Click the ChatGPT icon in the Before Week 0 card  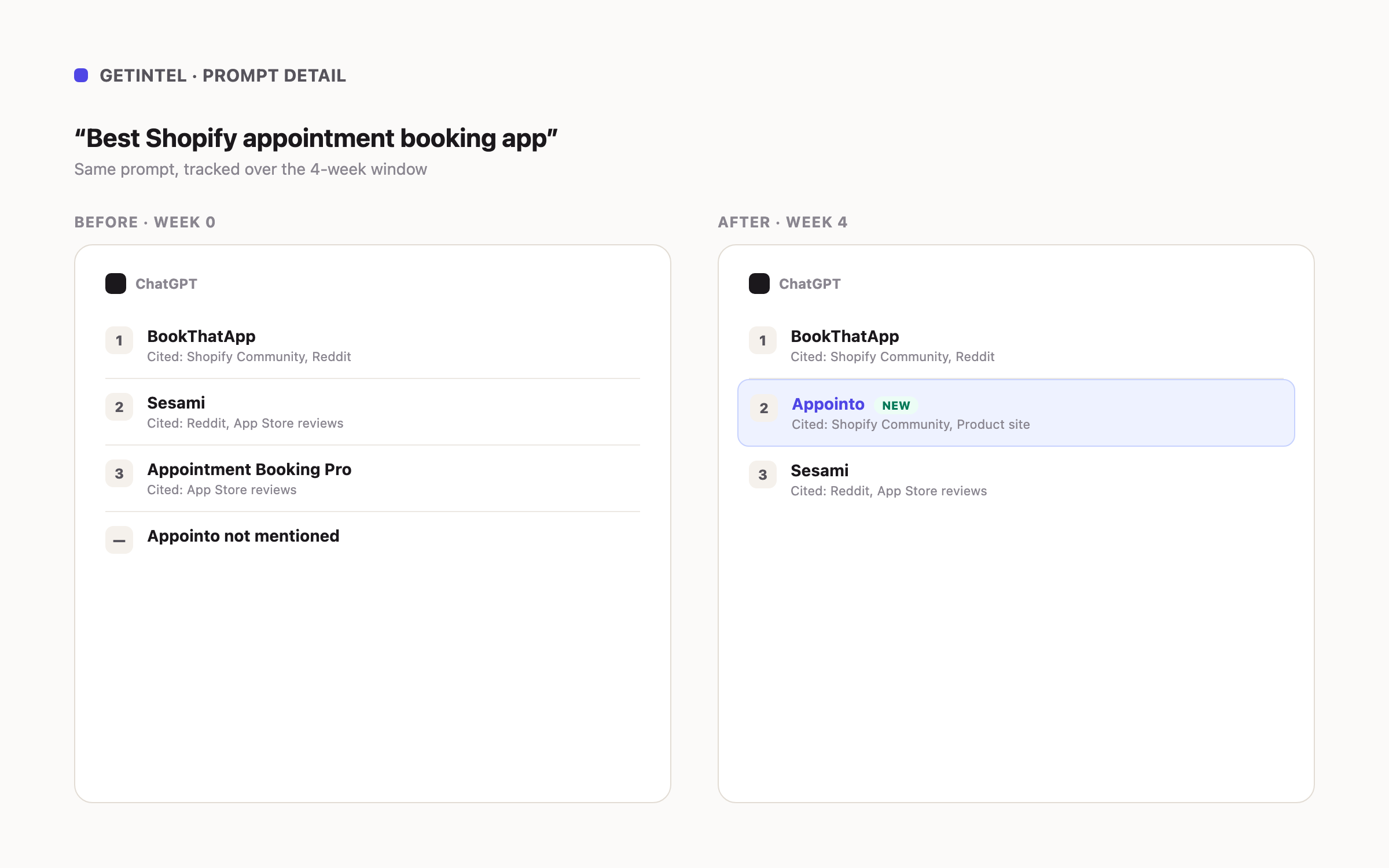coord(116,284)
